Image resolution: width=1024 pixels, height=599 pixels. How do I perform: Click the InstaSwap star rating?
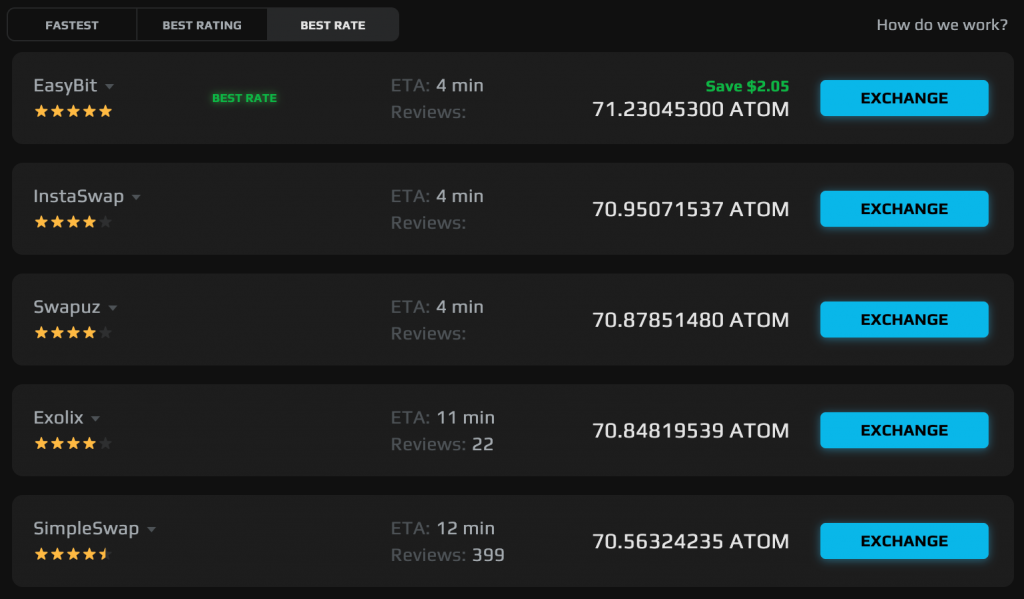pos(73,222)
